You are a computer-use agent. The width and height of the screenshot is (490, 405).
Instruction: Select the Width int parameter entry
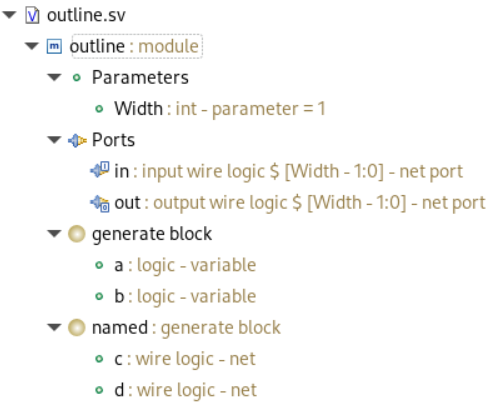(220, 109)
